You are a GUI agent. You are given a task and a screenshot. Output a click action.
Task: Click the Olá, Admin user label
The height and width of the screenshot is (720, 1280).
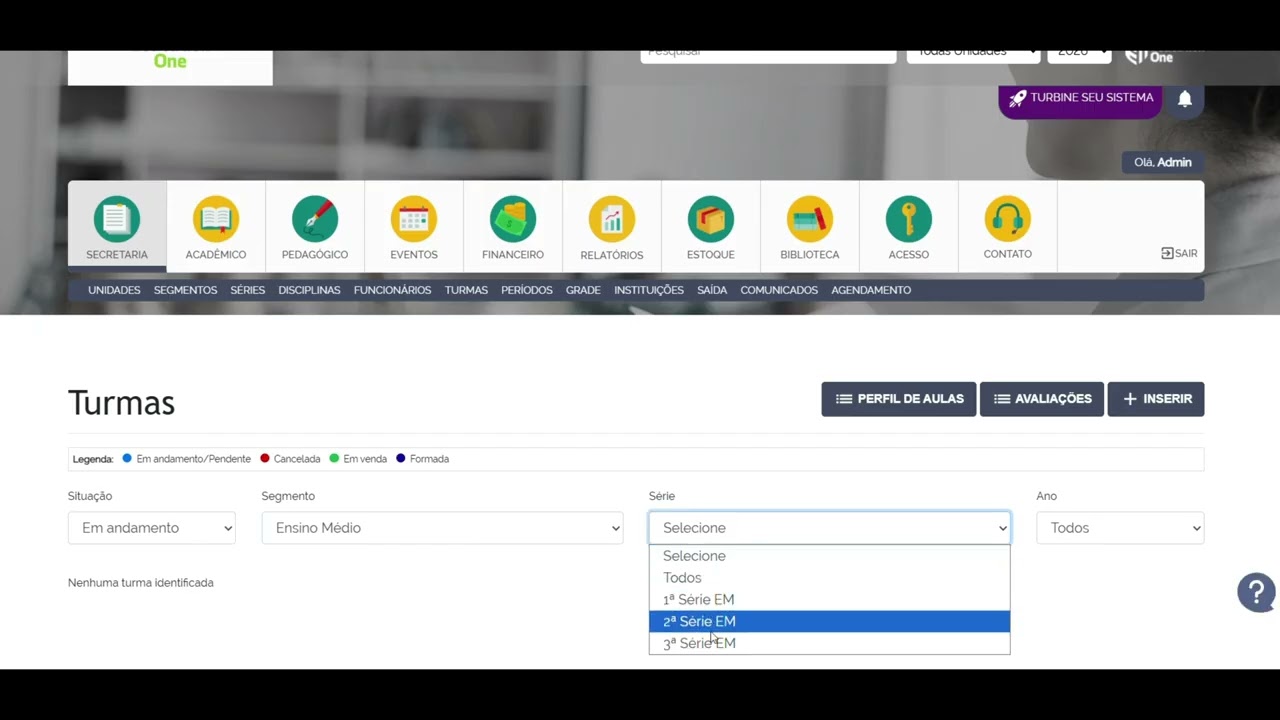pos(1163,162)
